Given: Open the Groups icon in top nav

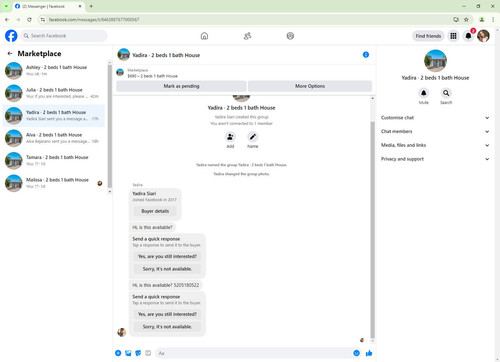Looking at the screenshot, I should point(290,36).
